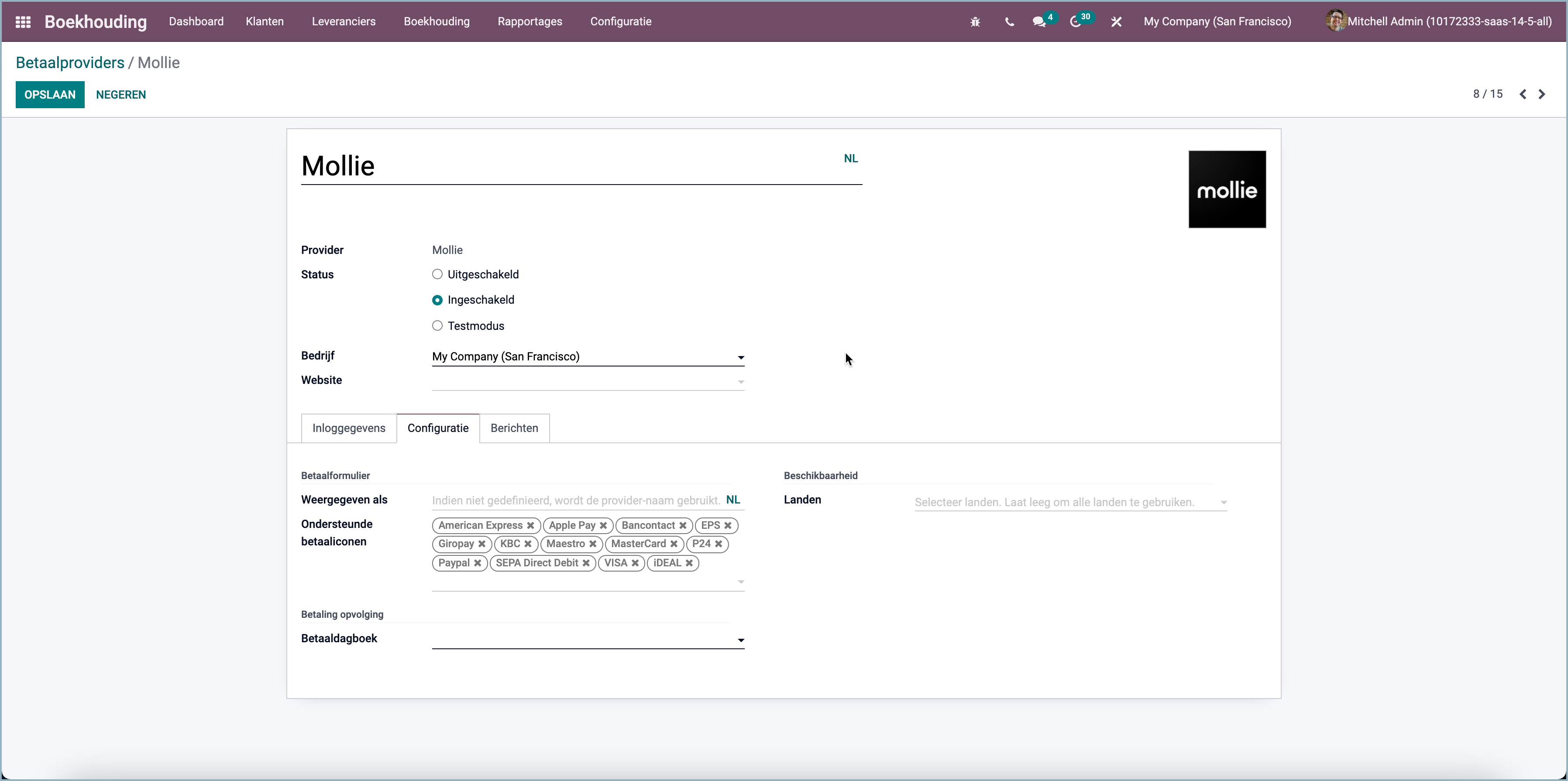
Task: Switch to the Inloggegevens tab
Action: 349,428
